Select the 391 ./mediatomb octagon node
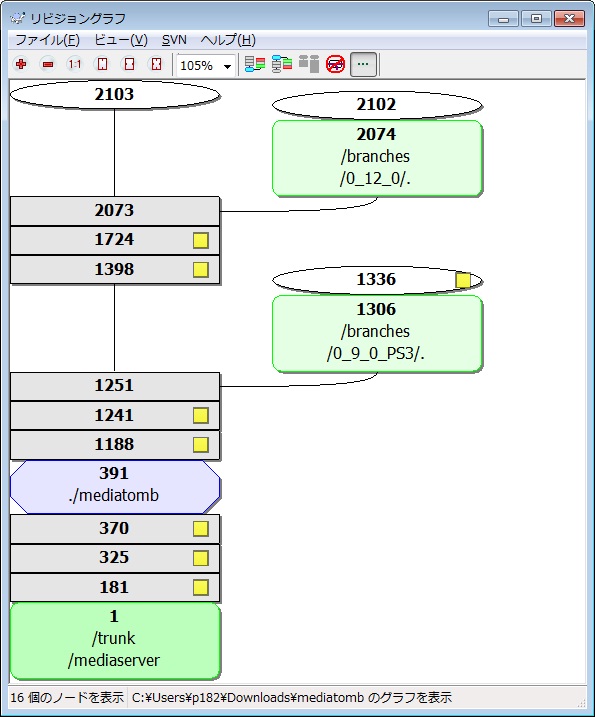The image size is (595, 717). (115, 487)
